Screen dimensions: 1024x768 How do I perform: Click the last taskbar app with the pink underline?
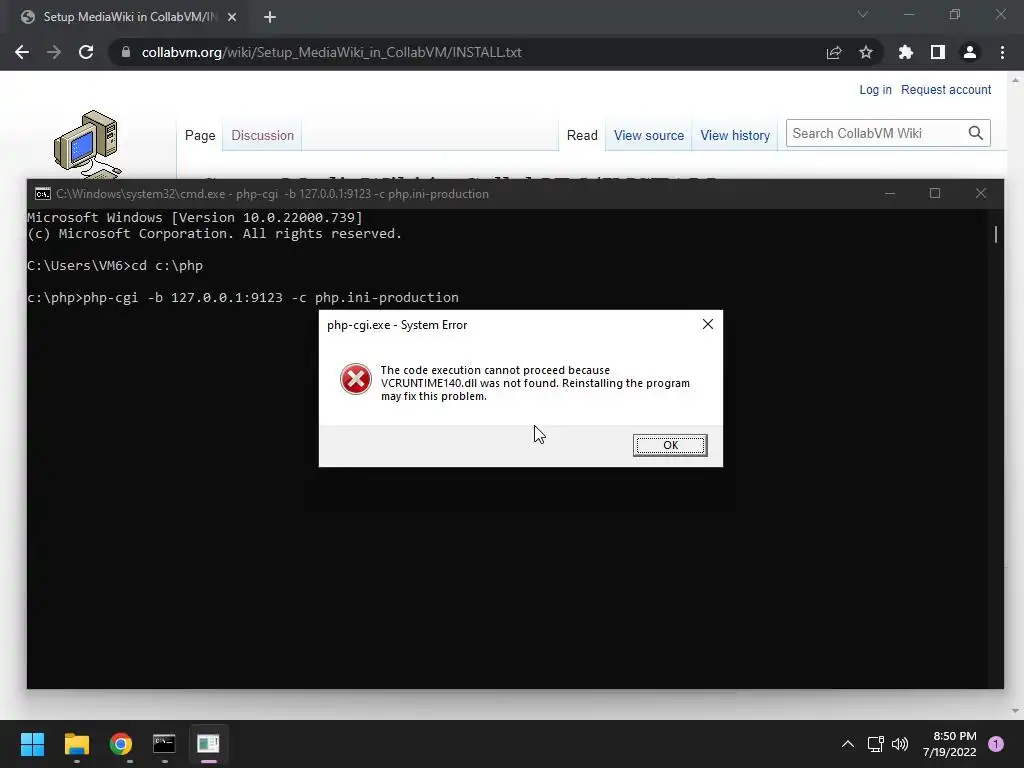tap(208, 744)
